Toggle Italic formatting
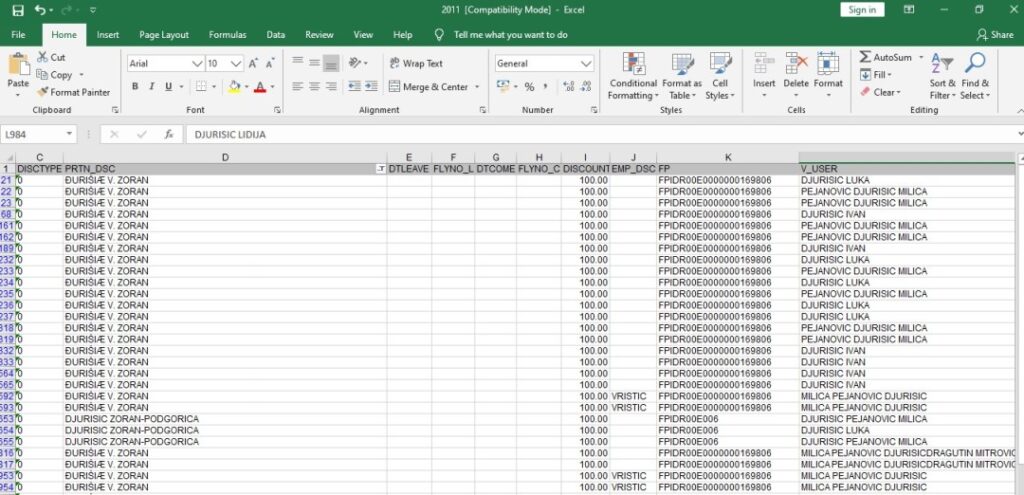The height and width of the screenshot is (495, 1024). pyautogui.click(x=152, y=86)
